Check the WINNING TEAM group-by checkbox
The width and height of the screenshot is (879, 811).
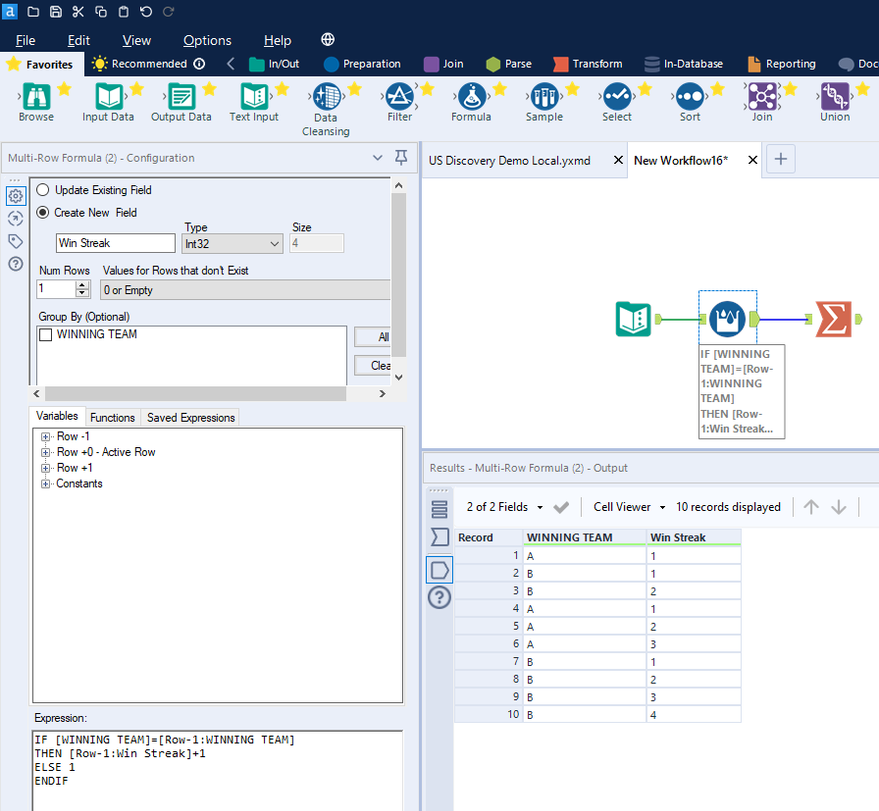[x=45, y=335]
